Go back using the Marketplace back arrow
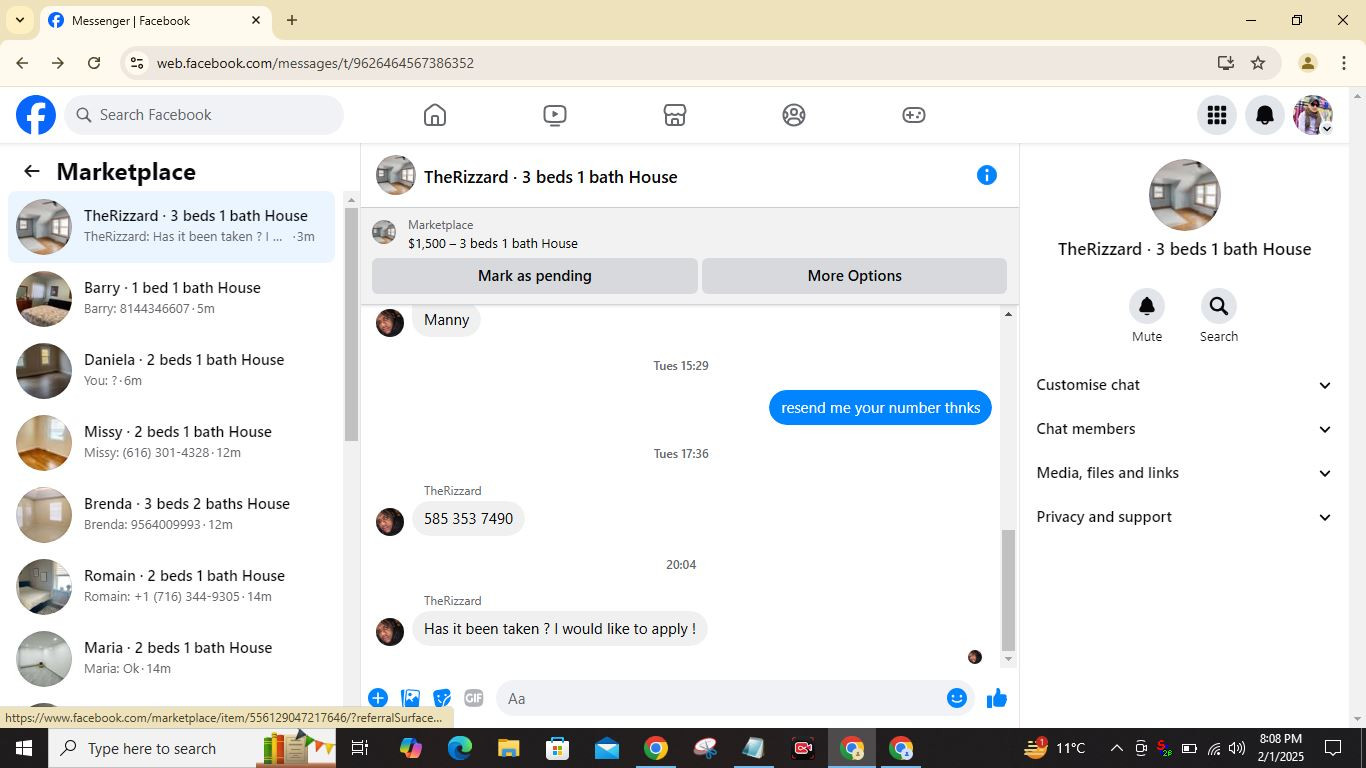 tap(32, 171)
